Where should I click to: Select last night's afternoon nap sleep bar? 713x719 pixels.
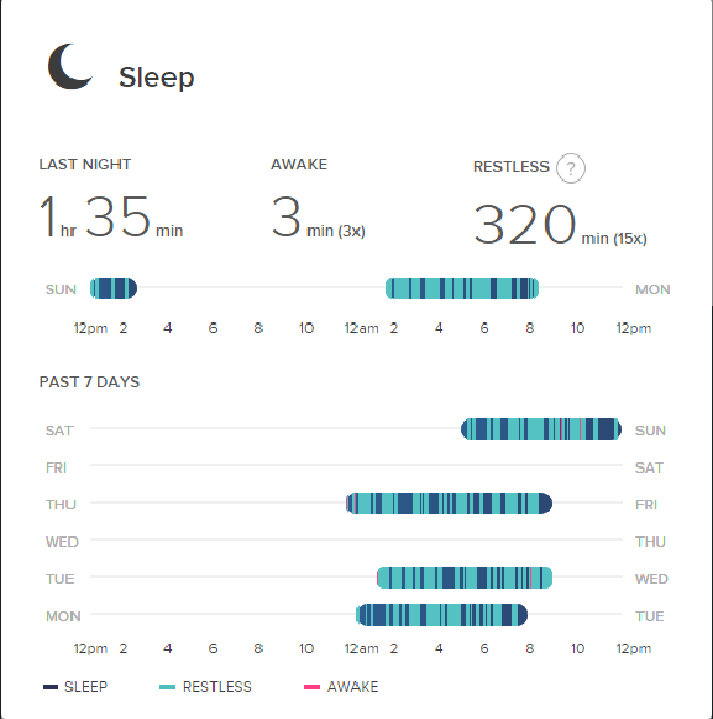pos(113,289)
